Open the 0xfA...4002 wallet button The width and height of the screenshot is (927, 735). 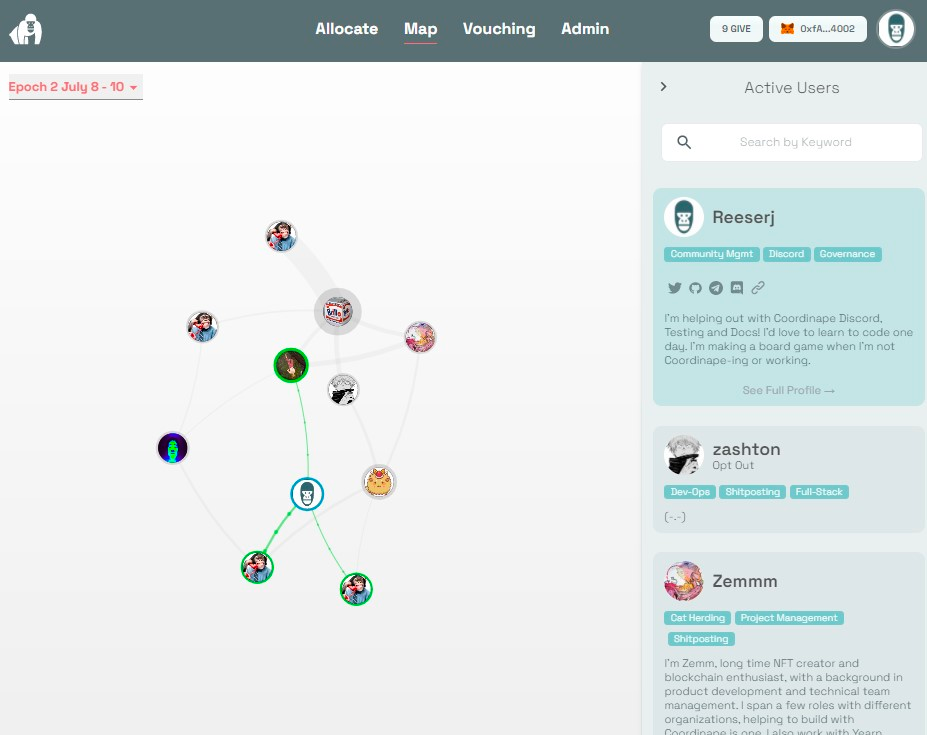tap(818, 29)
